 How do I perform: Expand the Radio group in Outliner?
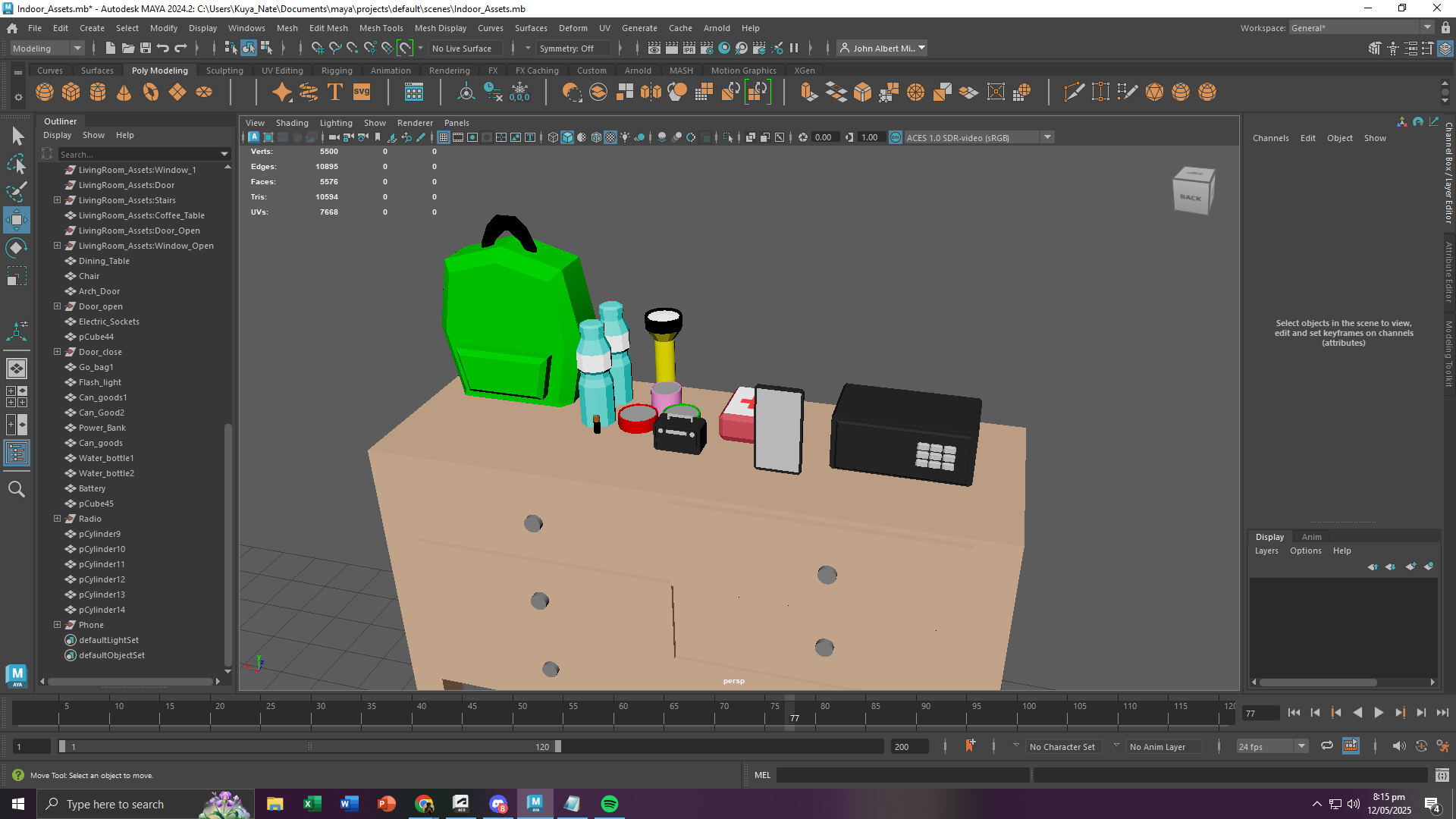coord(57,519)
